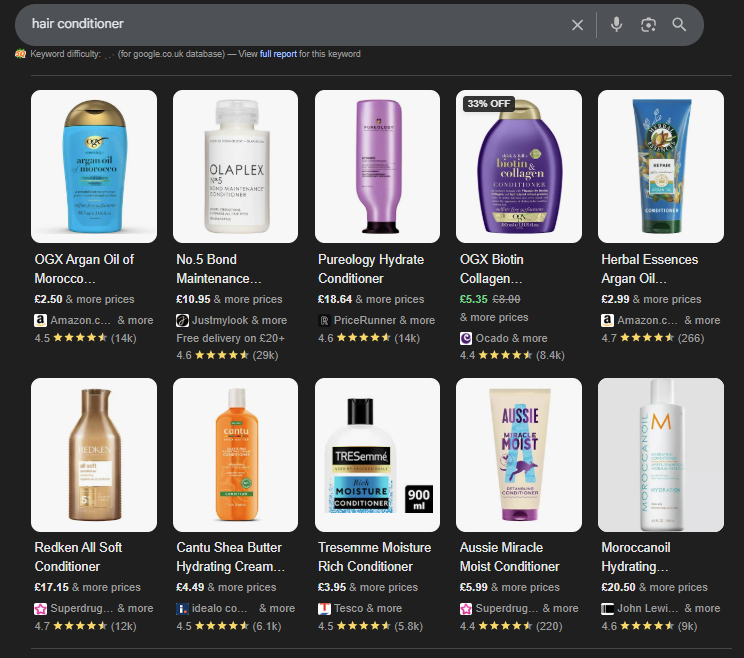This screenshot has width=744, height=658.
Task: Open Tresemme Rich Moisture bottle image
Action: (377, 455)
